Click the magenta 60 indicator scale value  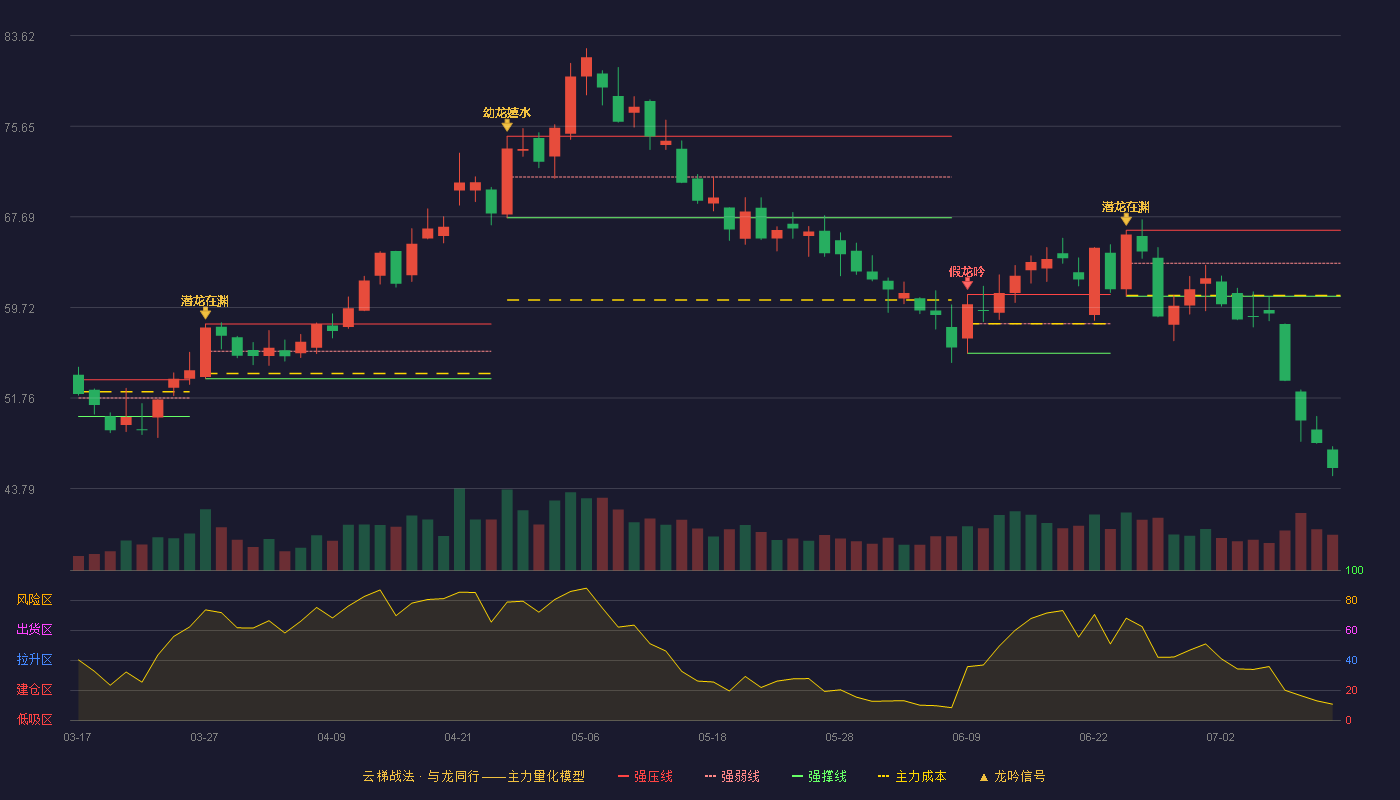[x=1351, y=631]
